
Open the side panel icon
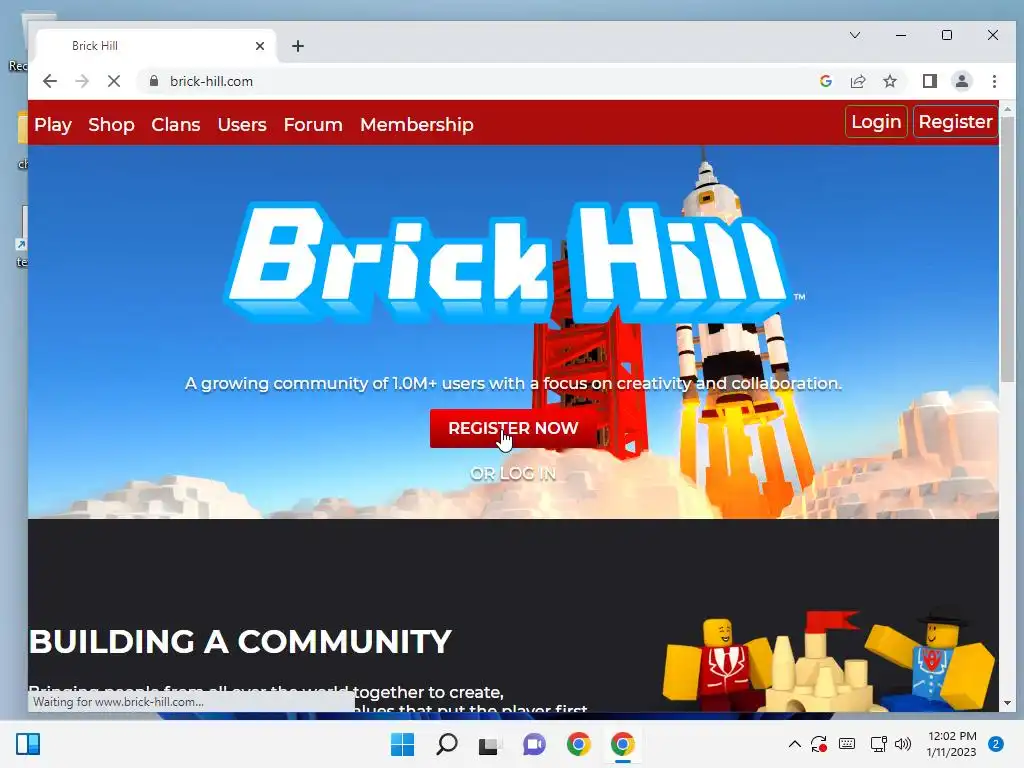click(929, 81)
